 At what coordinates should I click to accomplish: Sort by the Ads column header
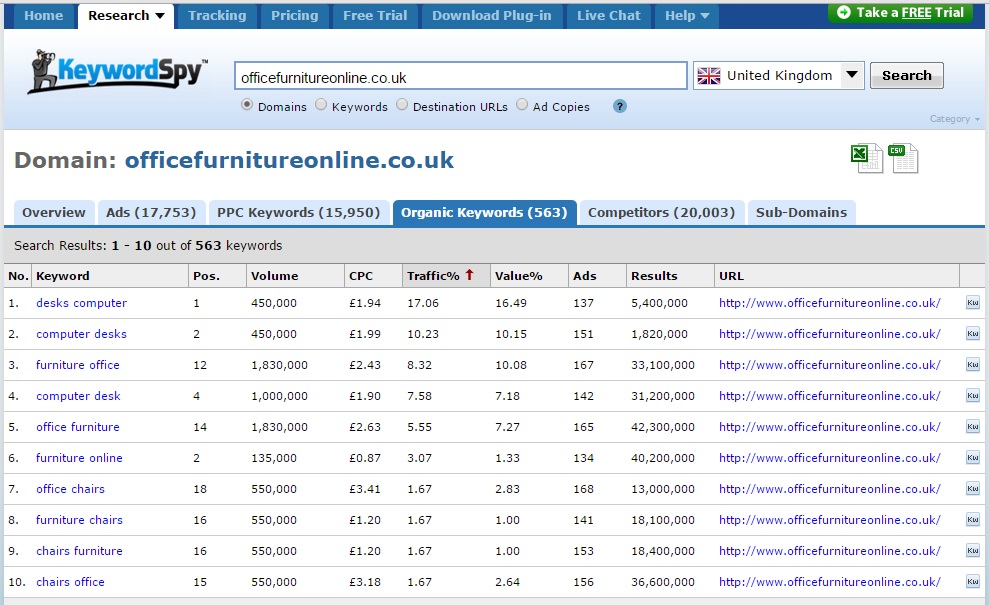click(585, 276)
